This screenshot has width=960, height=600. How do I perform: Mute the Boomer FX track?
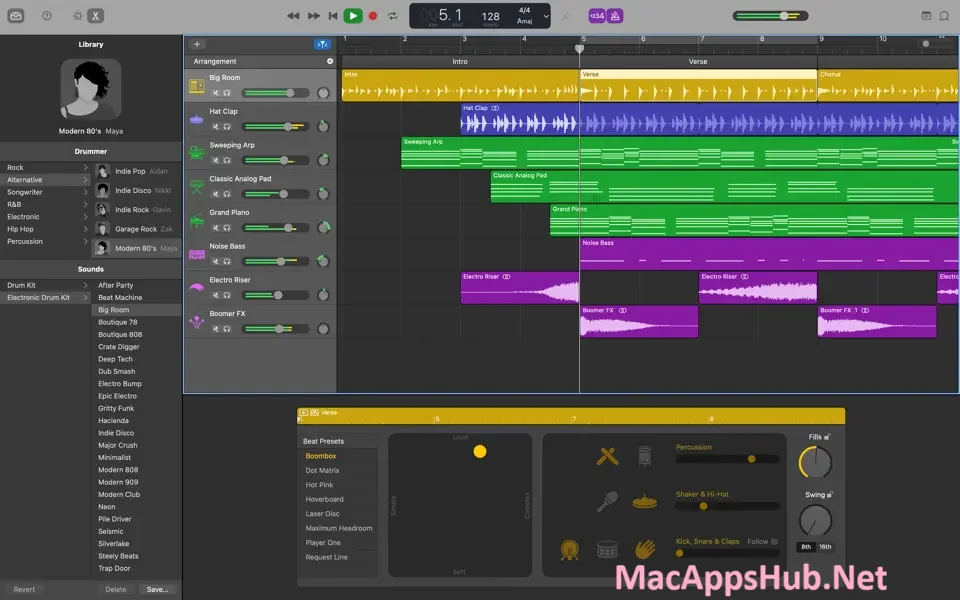point(216,329)
